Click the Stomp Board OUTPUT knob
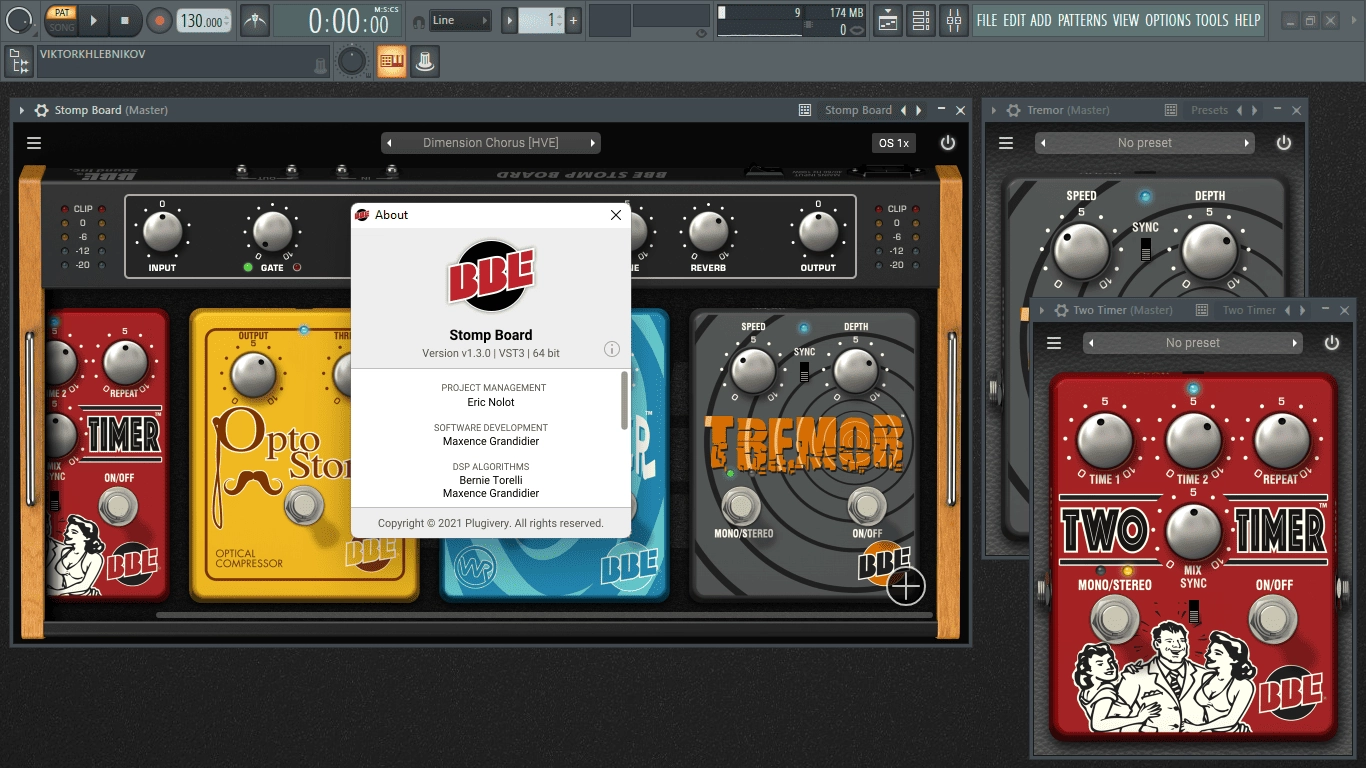Screen dimensions: 1366x768 [x=818, y=232]
